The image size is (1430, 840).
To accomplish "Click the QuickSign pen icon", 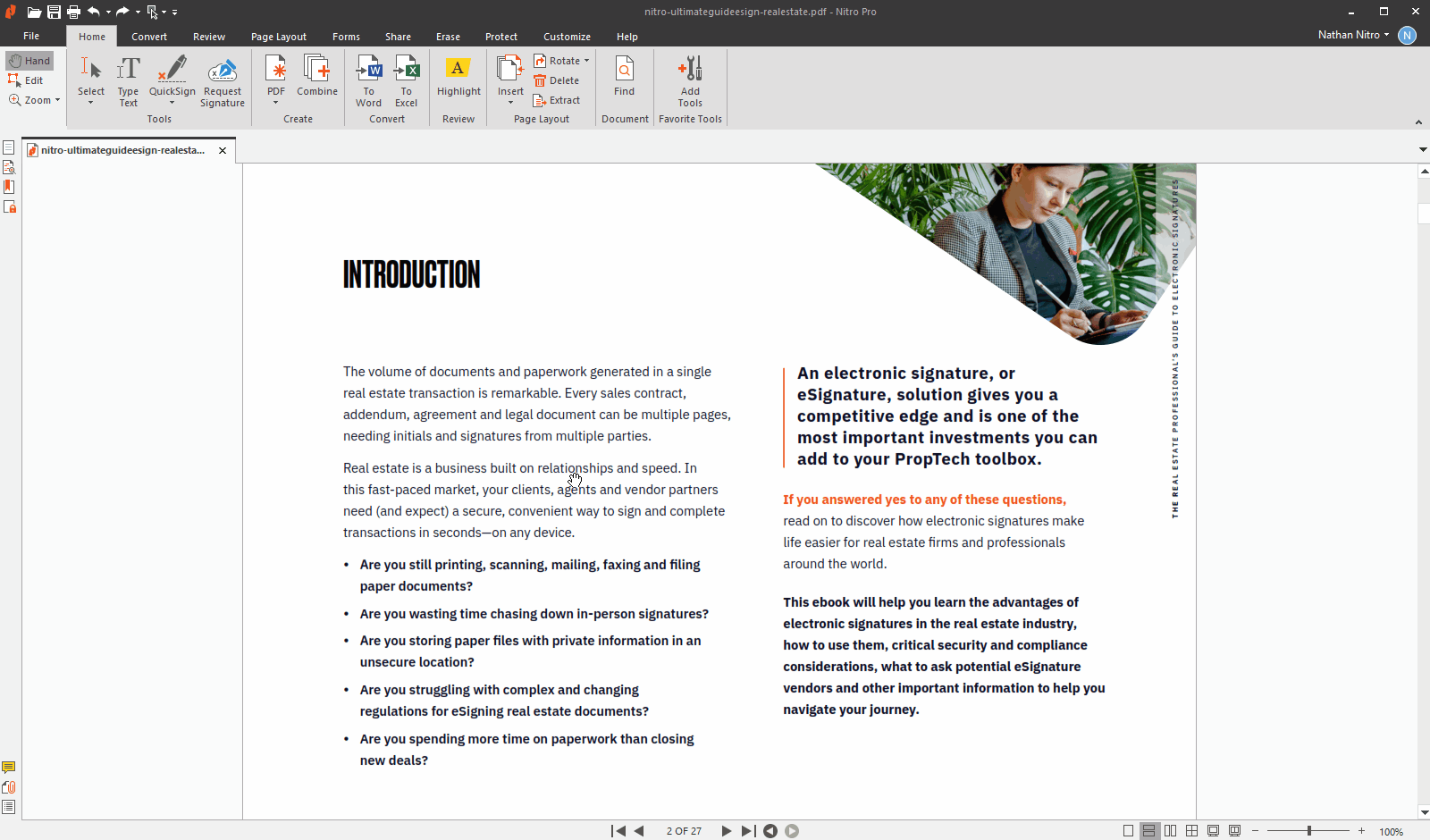I will (x=172, y=70).
